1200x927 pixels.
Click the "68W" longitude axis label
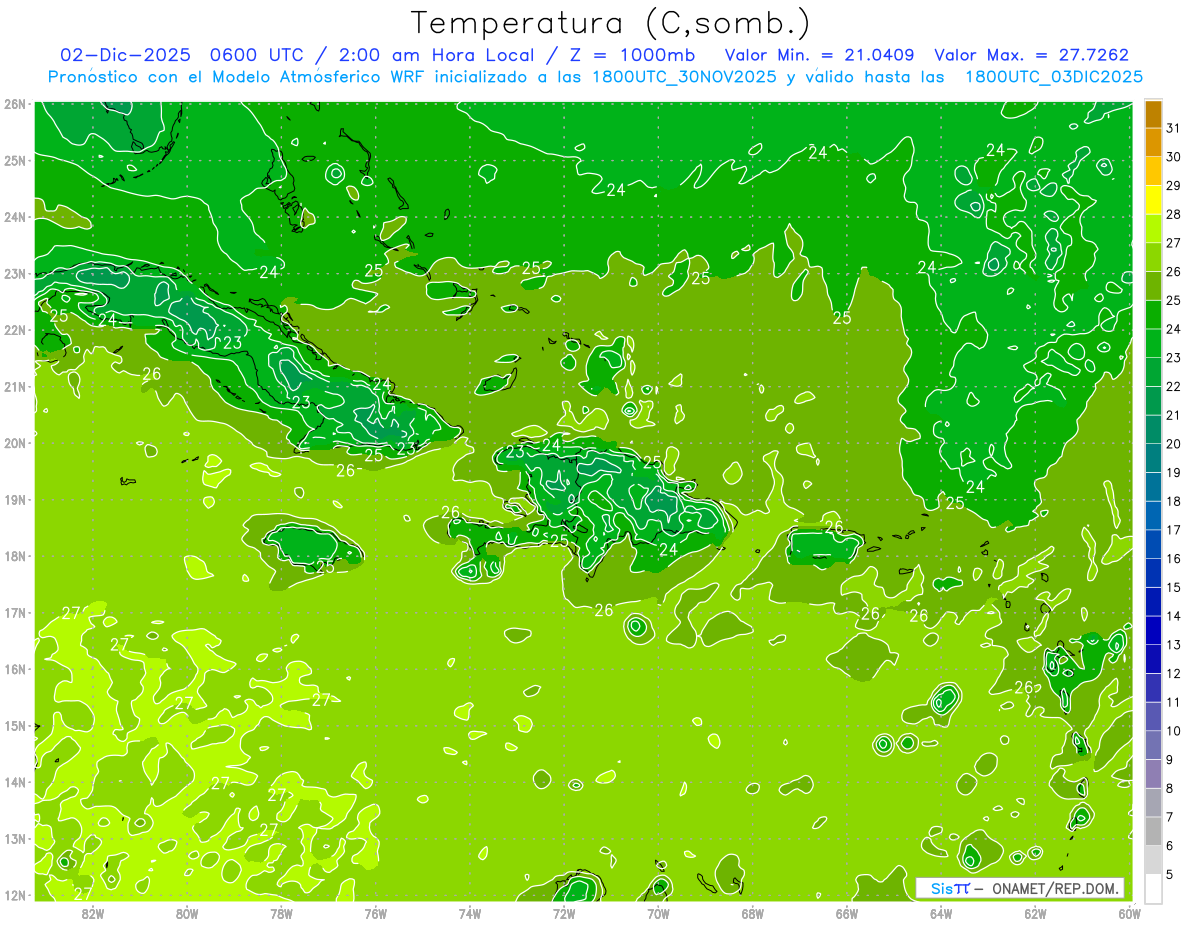(x=753, y=913)
